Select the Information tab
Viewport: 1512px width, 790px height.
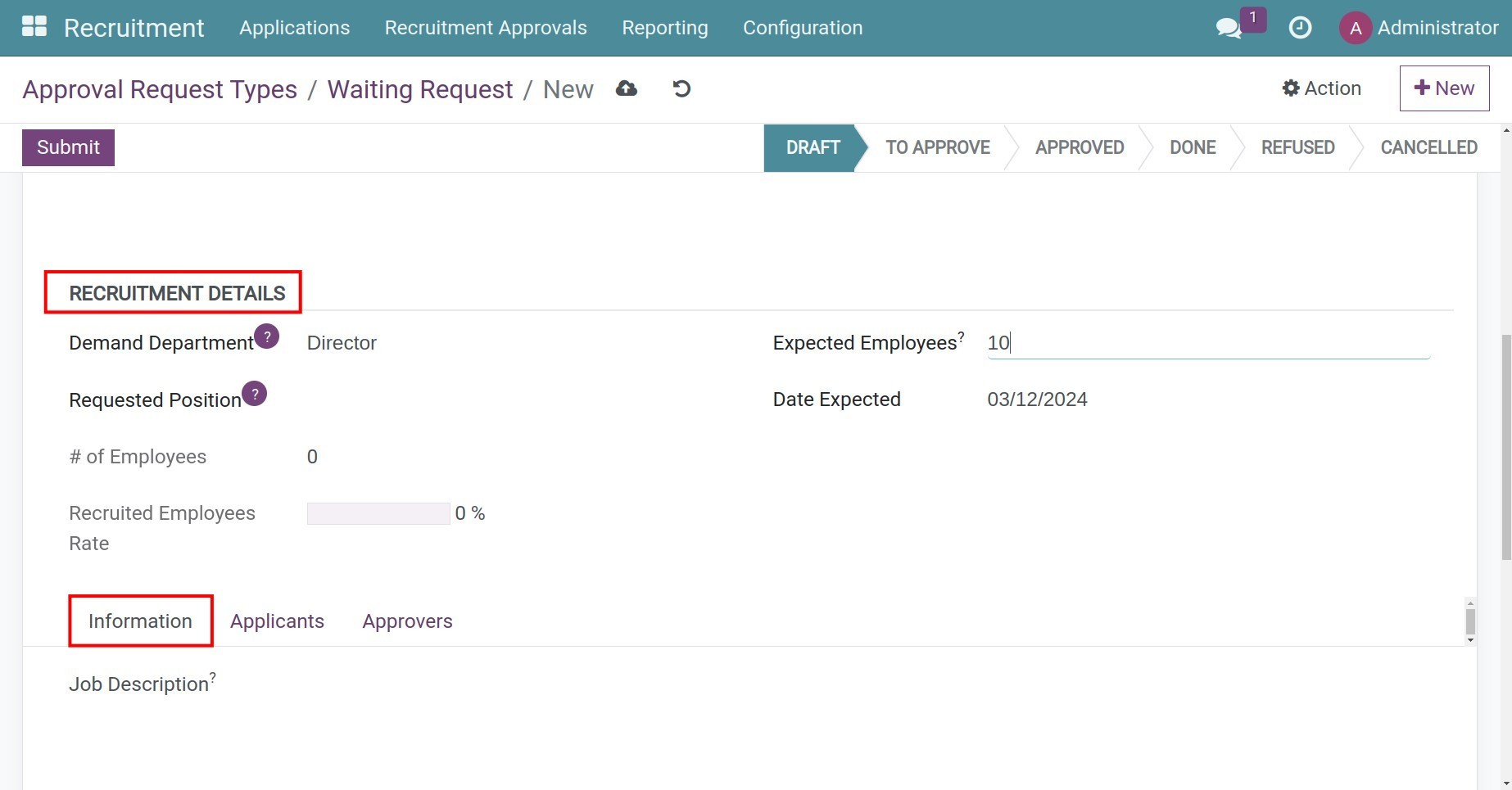(x=139, y=621)
